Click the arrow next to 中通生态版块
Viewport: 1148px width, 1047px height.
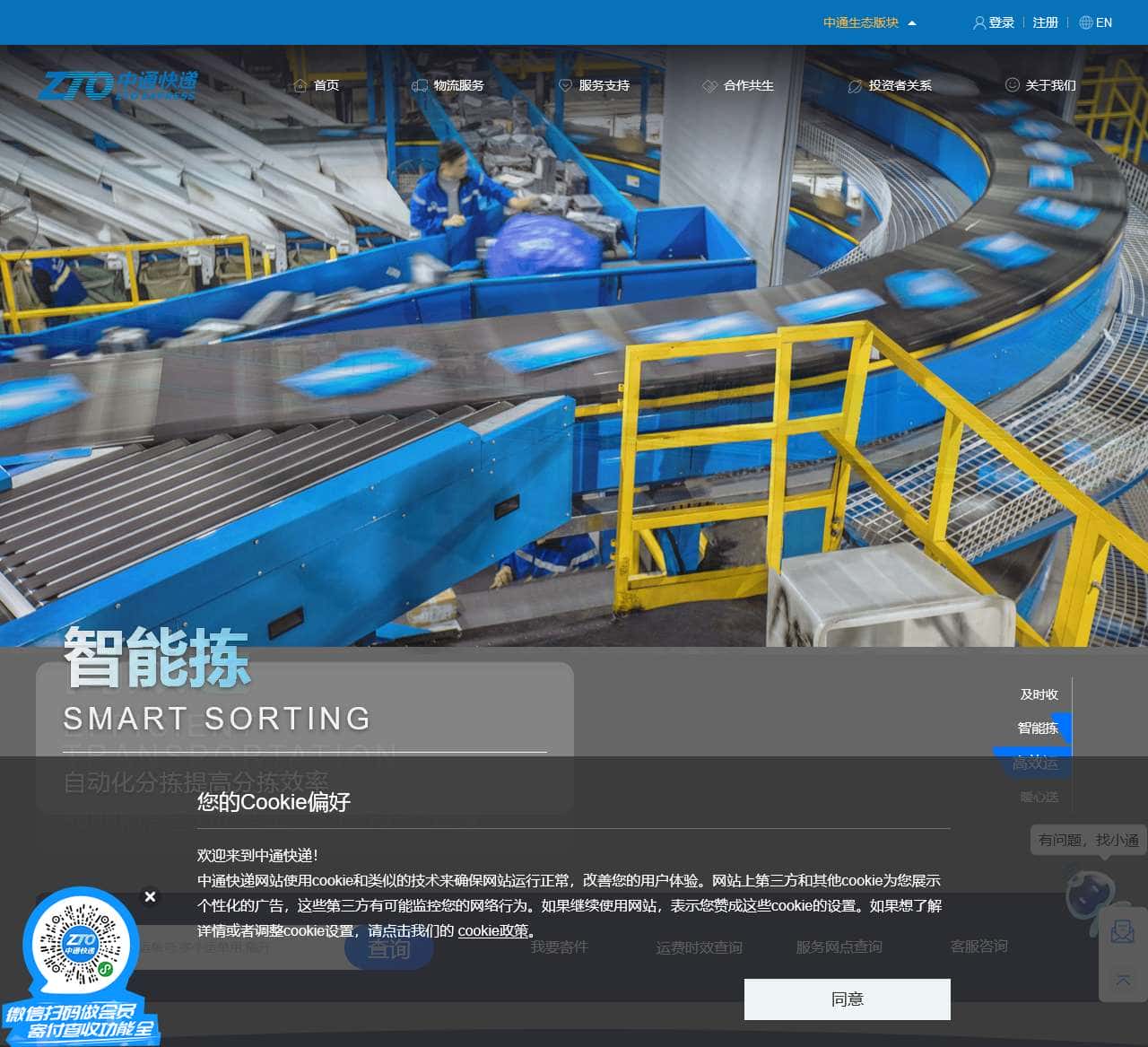(912, 23)
